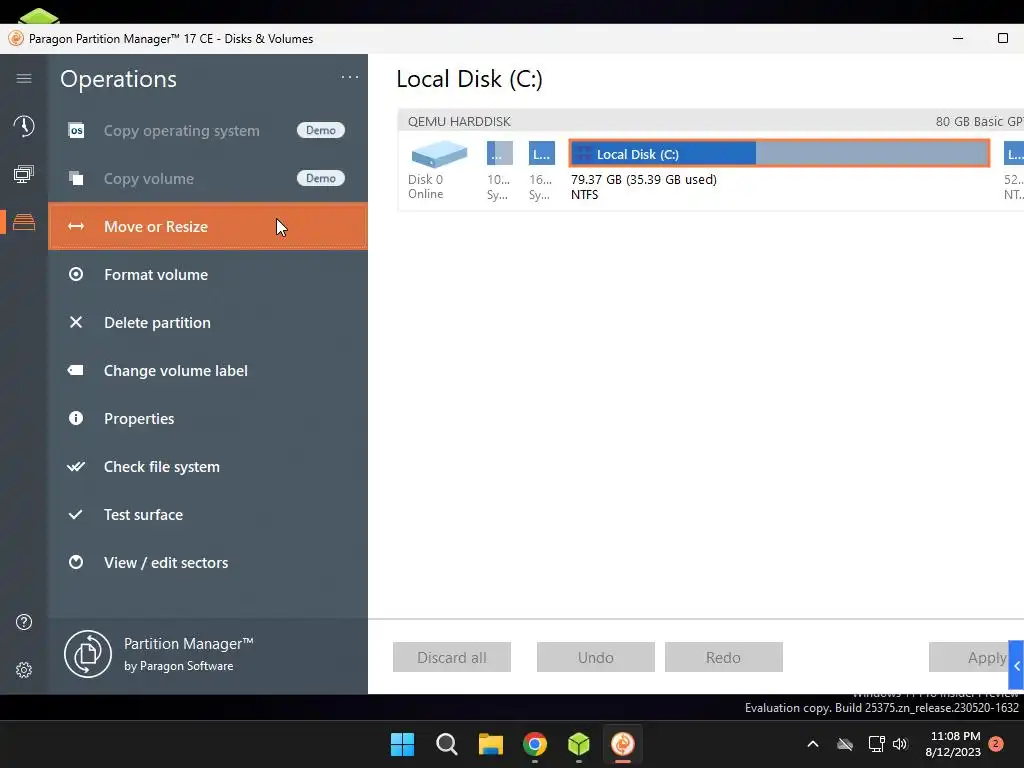Click the Copy volume icon
Image resolution: width=1024 pixels, height=768 pixels.
tap(76, 178)
